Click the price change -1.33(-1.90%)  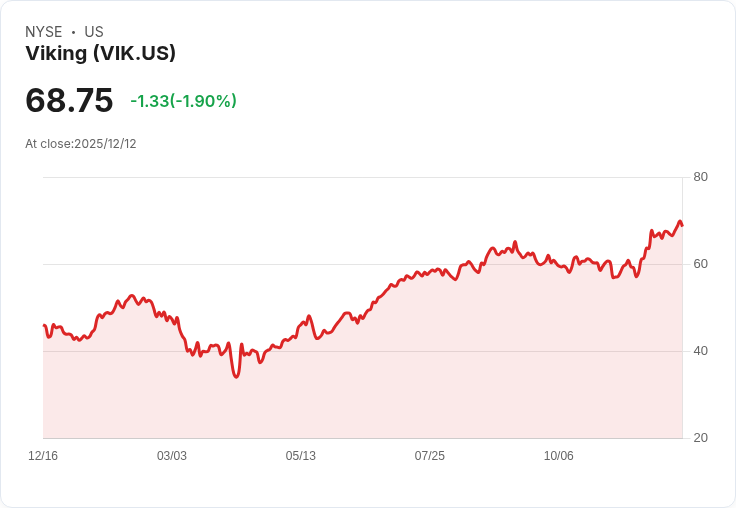click(184, 101)
